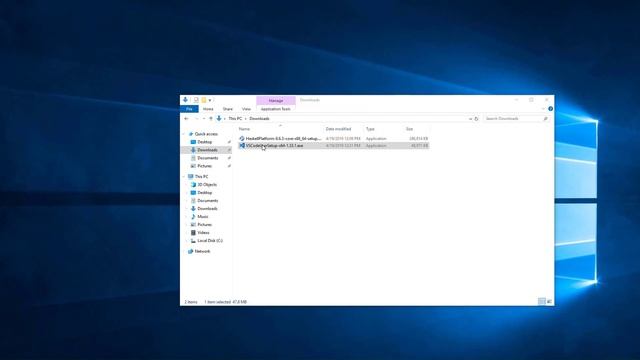Click the size value of the HaskellPlatform row
The height and width of the screenshot is (360, 640).
pos(418,139)
